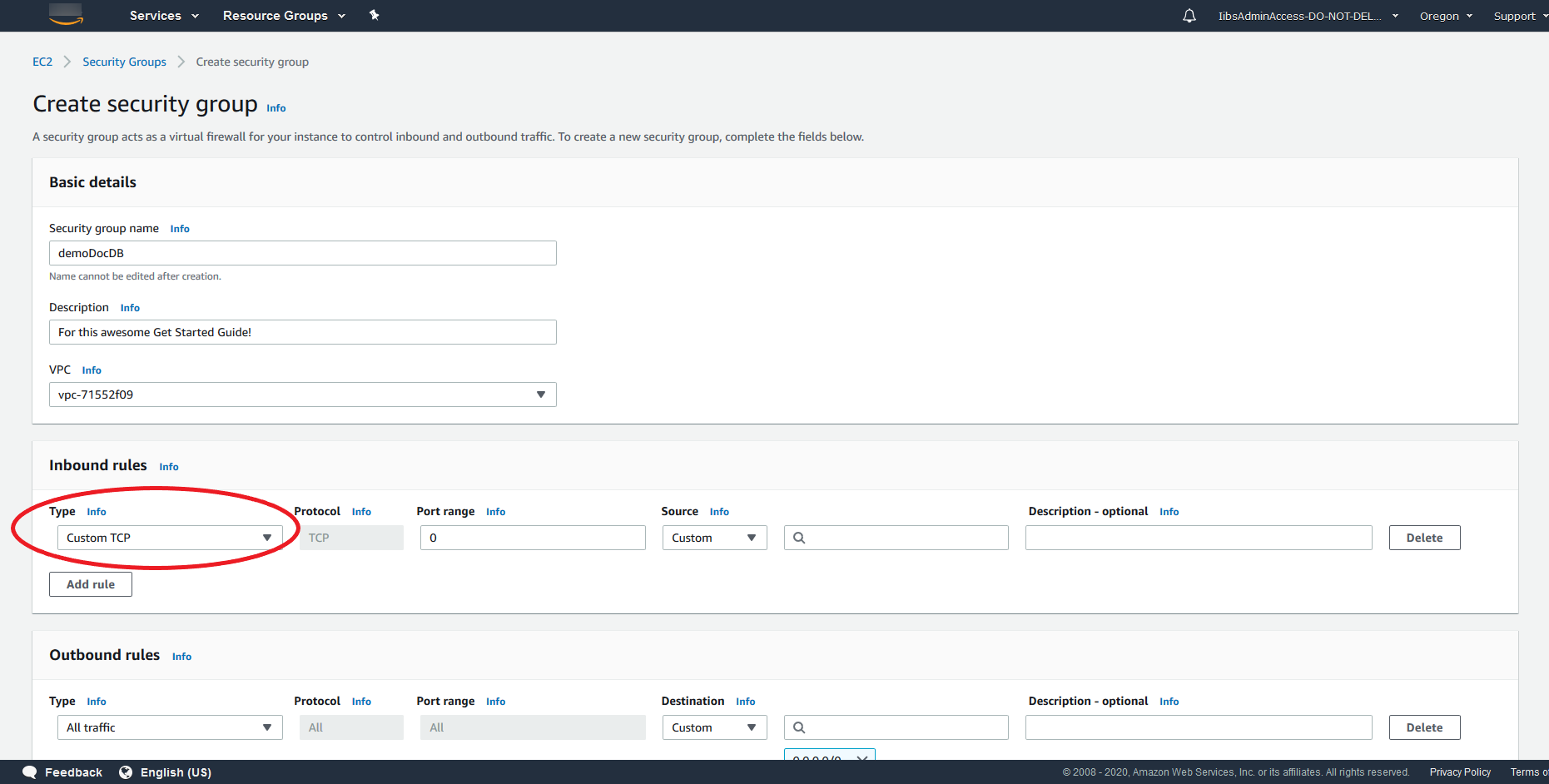
Task: Click the inbound Port range field
Action: coord(532,538)
